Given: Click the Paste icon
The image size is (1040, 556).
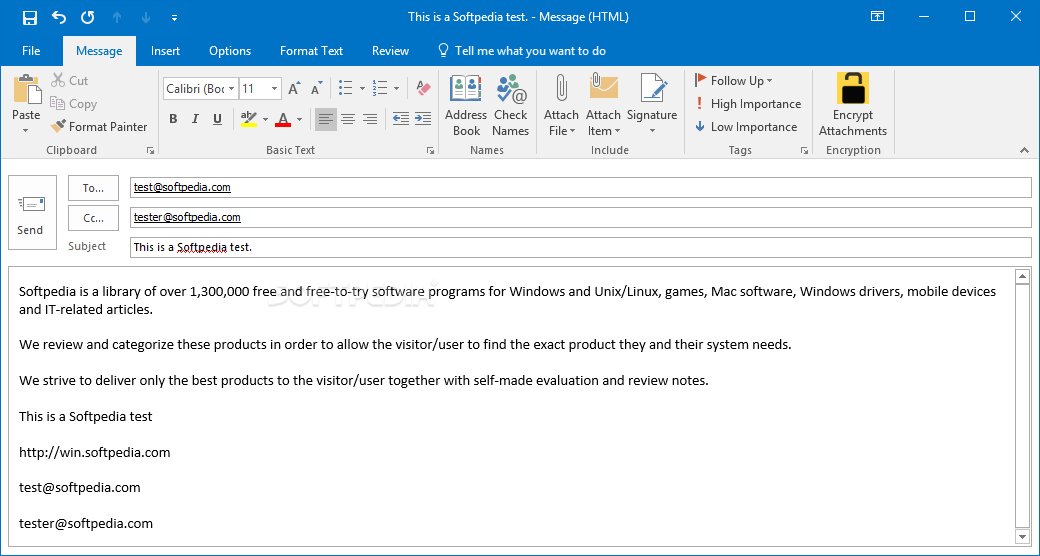Looking at the screenshot, I should point(27,90).
